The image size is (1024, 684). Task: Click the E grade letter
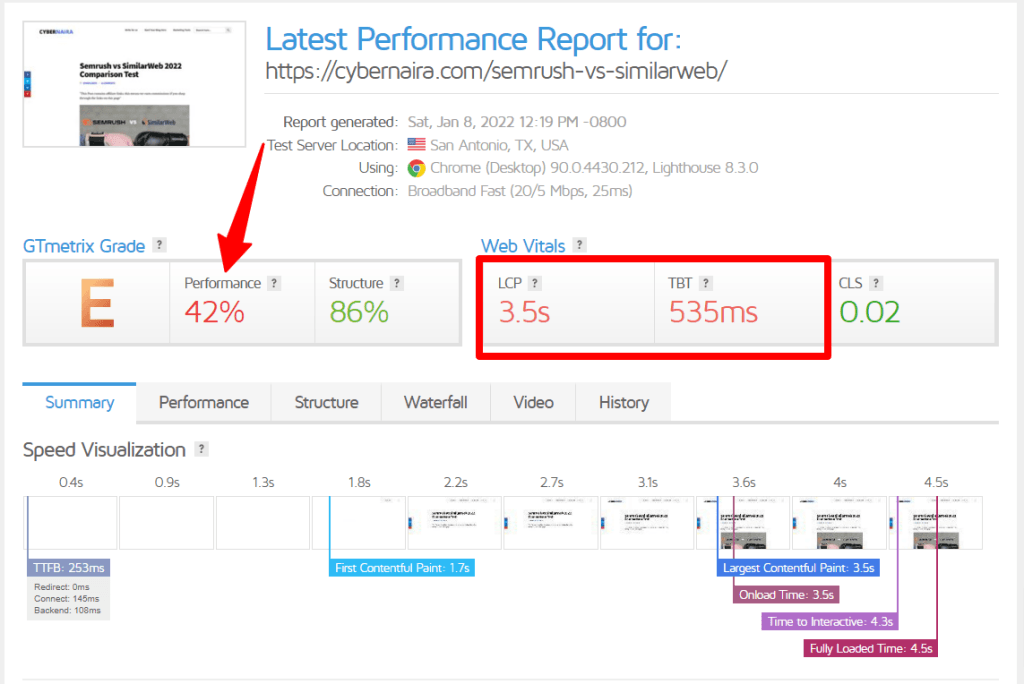(x=97, y=303)
